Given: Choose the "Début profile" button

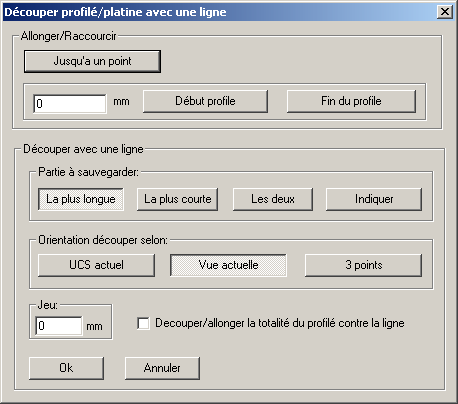Looking at the screenshot, I should pyautogui.click(x=205, y=101).
